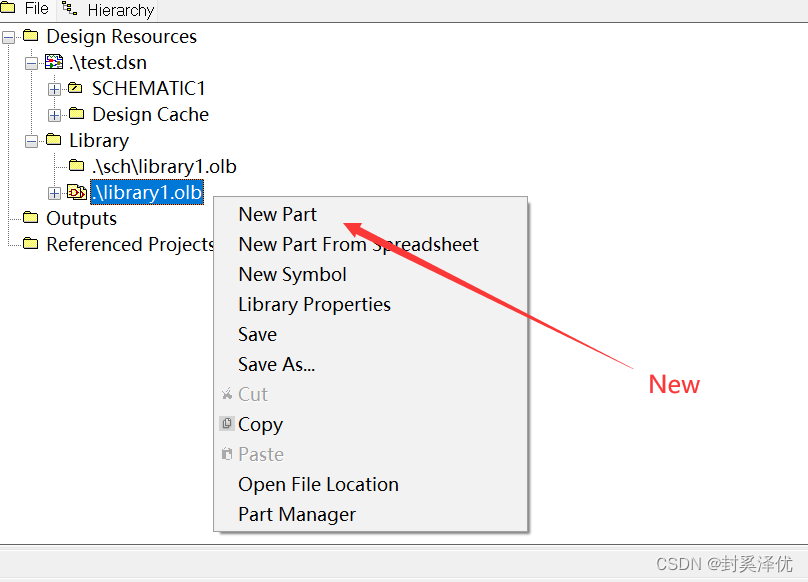Viewport: 808px width, 582px height.
Task: Click the Copy icon in context menu
Action: pos(227,424)
